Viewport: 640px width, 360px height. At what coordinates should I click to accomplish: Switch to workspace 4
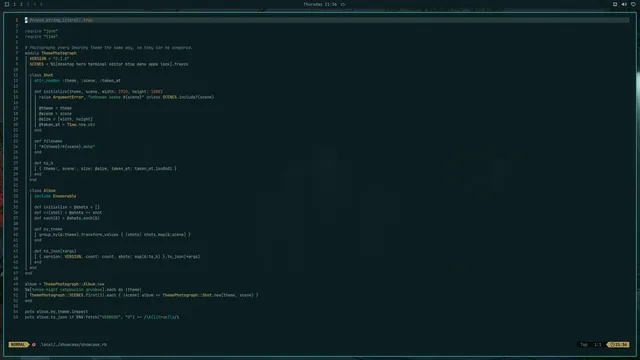[34, 4]
